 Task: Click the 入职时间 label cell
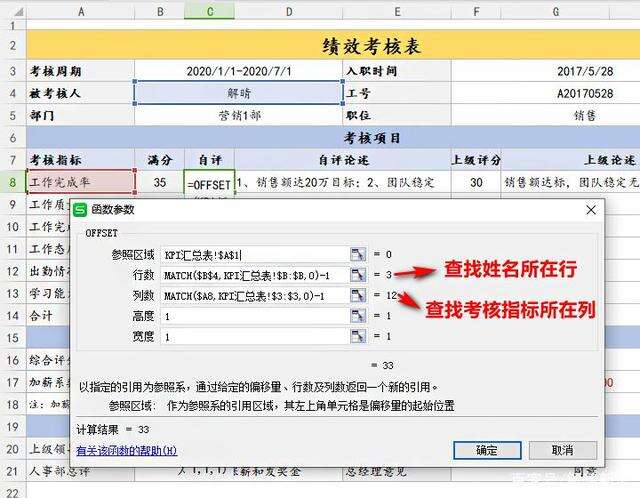pos(397,71)
